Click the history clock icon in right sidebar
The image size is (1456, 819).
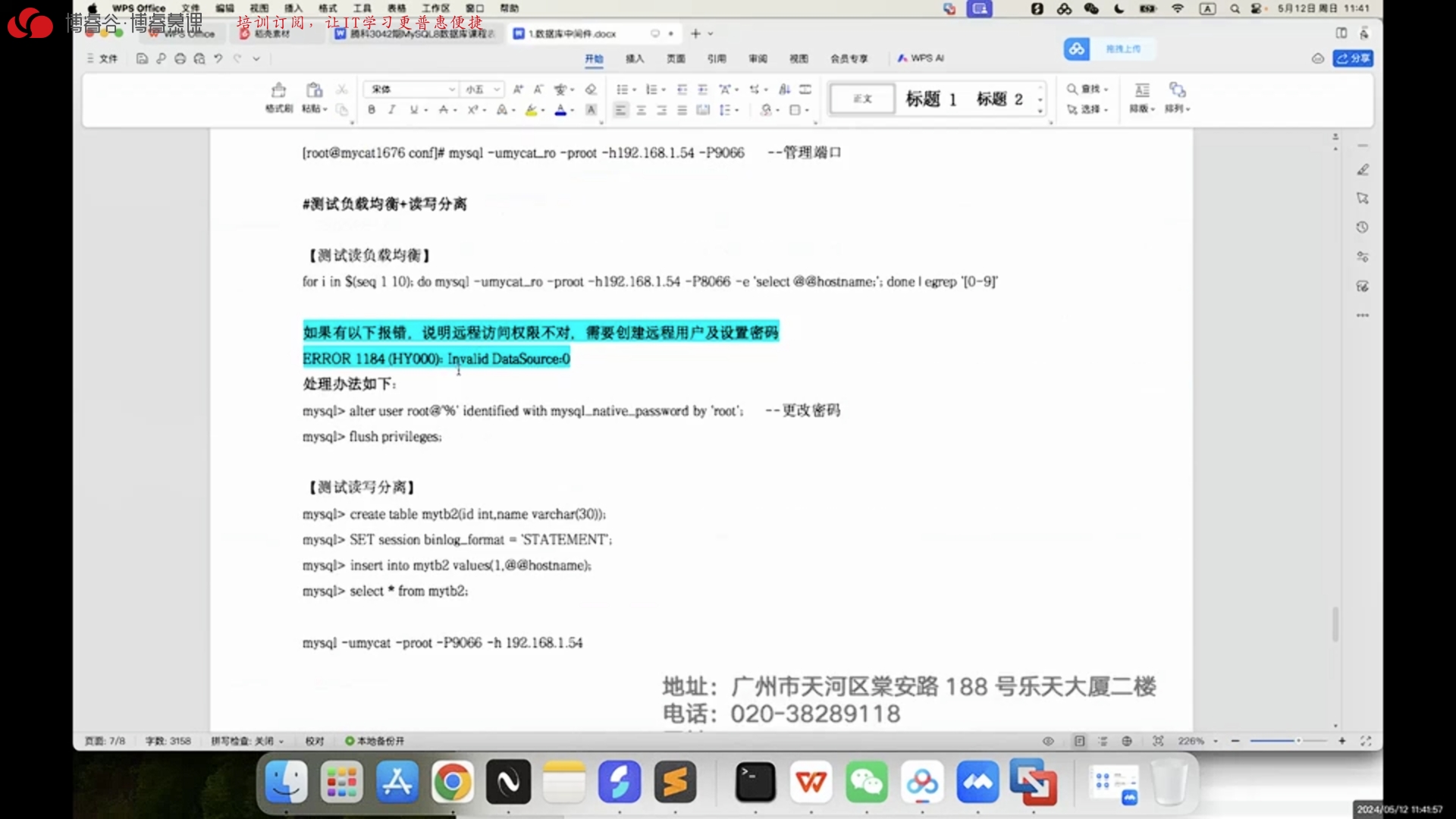(1363, 227)
